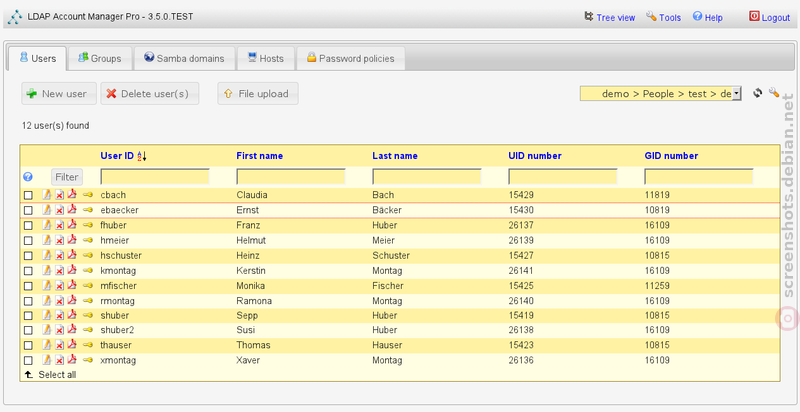The height and width of the screenshot is (412, 800).
Task: Click the File upload button
Action: 258,93
